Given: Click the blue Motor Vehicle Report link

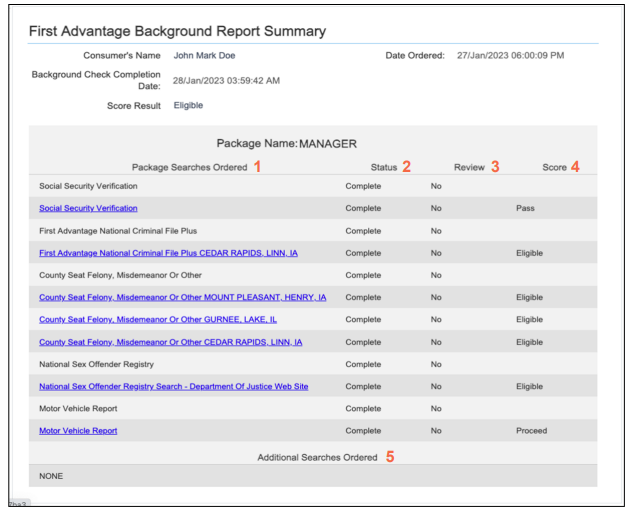Looking at the screenshot, I should pos(78,431).
